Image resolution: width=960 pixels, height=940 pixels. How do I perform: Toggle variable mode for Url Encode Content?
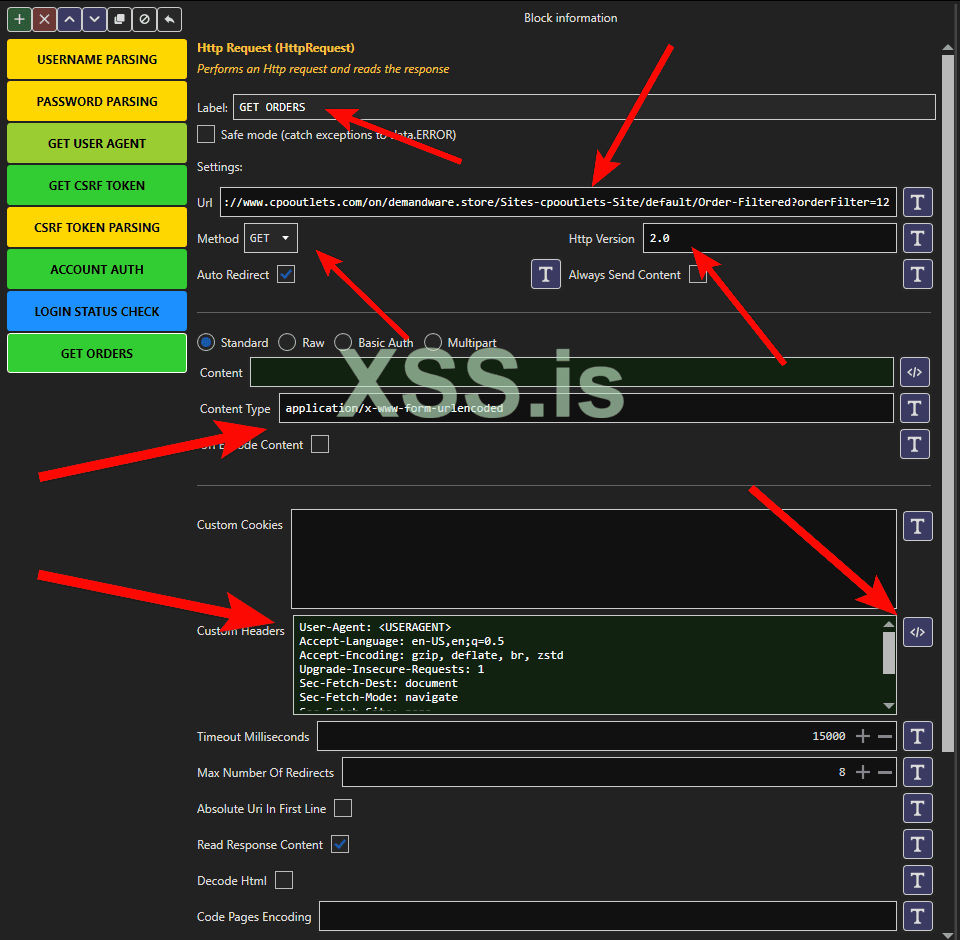point(915,445)
